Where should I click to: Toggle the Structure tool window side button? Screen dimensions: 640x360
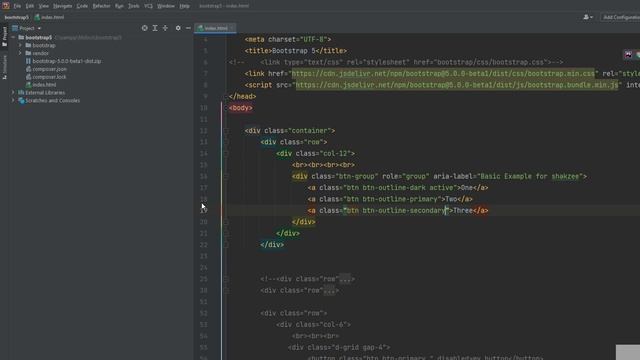coord(4,67)
